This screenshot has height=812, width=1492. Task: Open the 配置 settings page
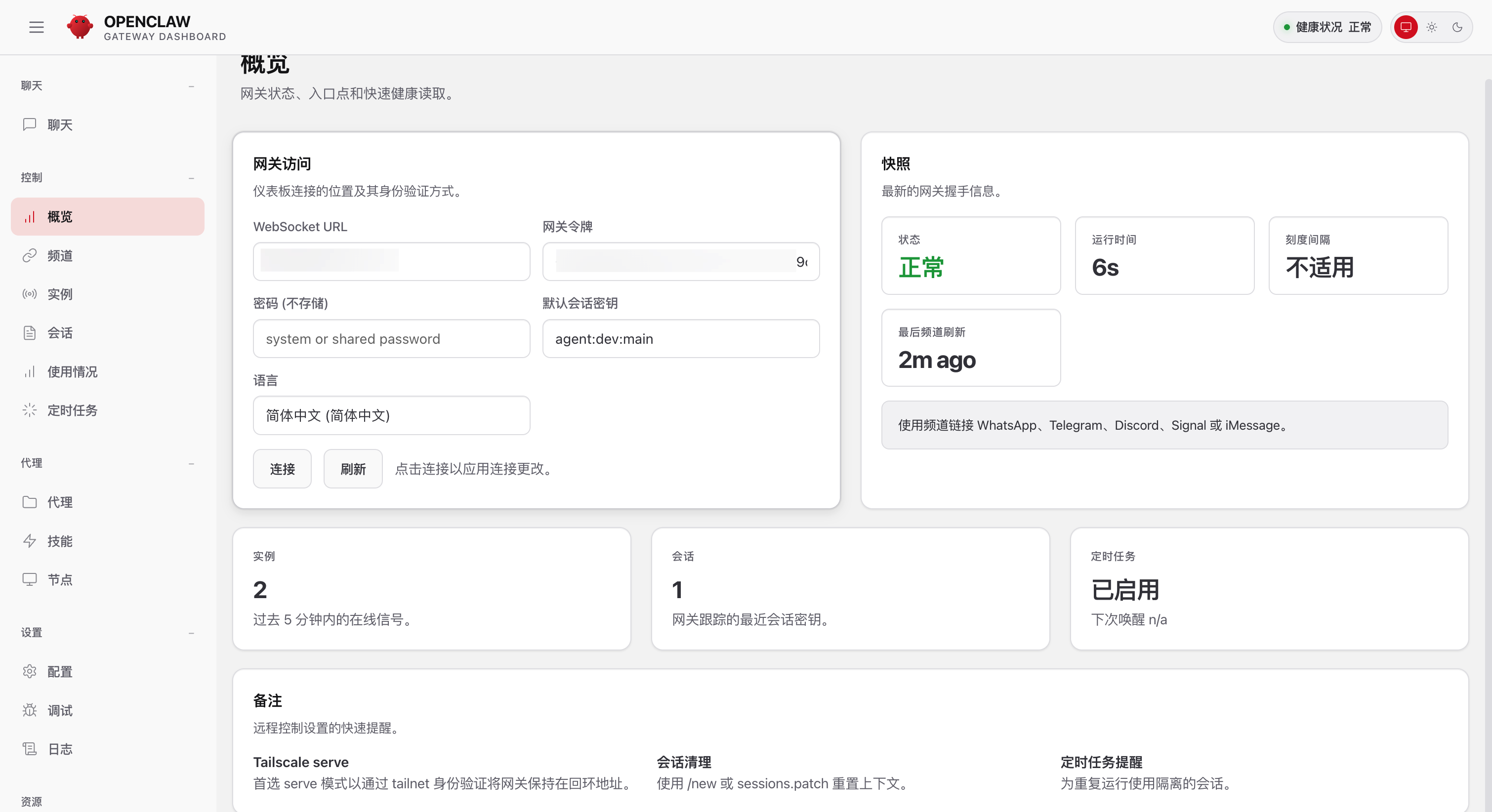60,672
